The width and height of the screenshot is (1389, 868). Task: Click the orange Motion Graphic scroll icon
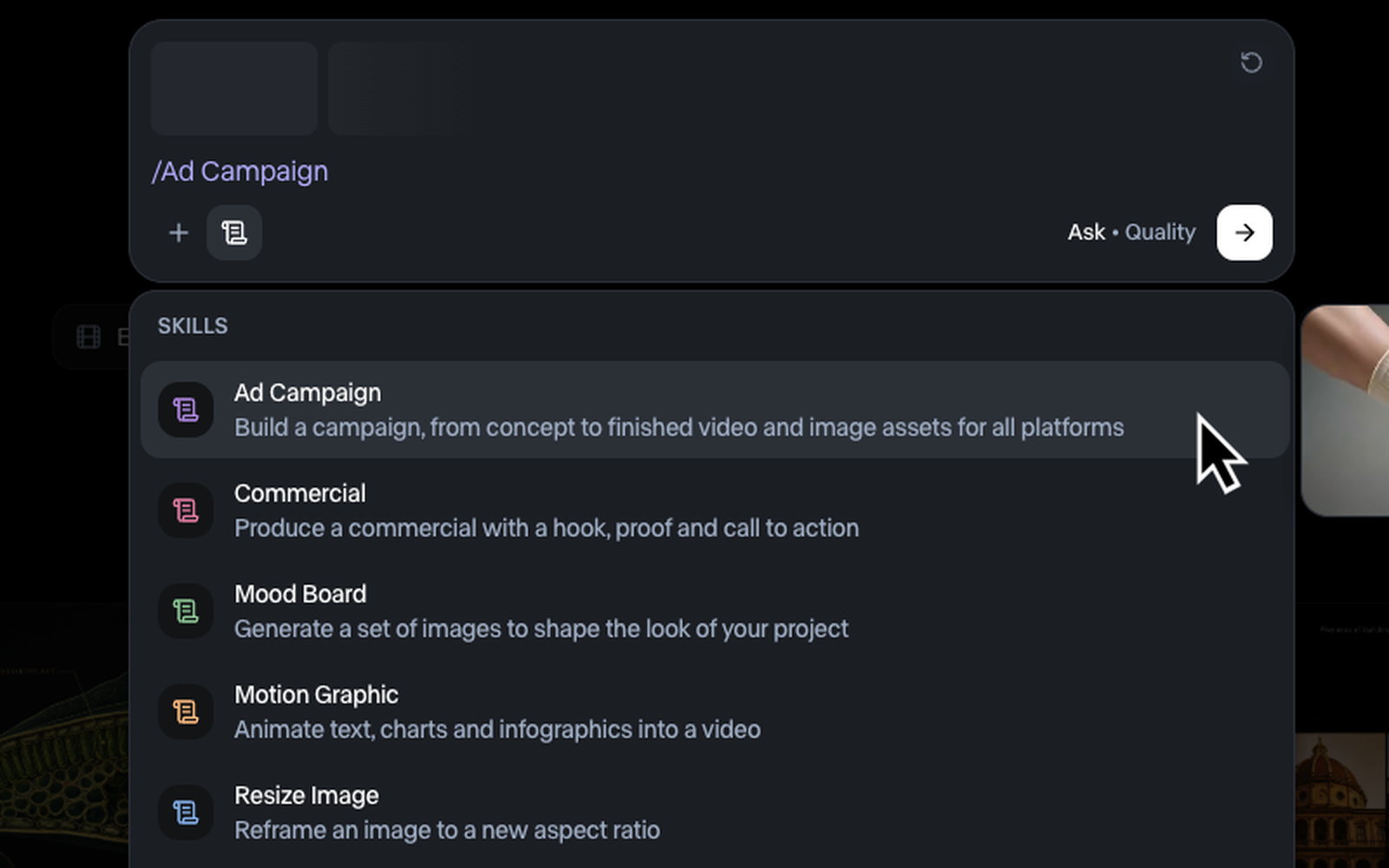tap(186, 712)
